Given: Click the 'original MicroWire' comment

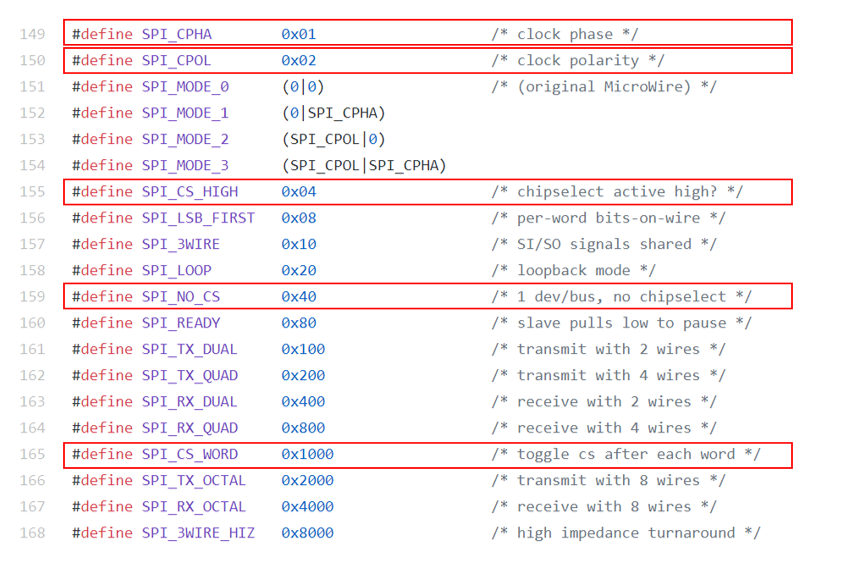Looking at the screenshot, I should [604, 87].
